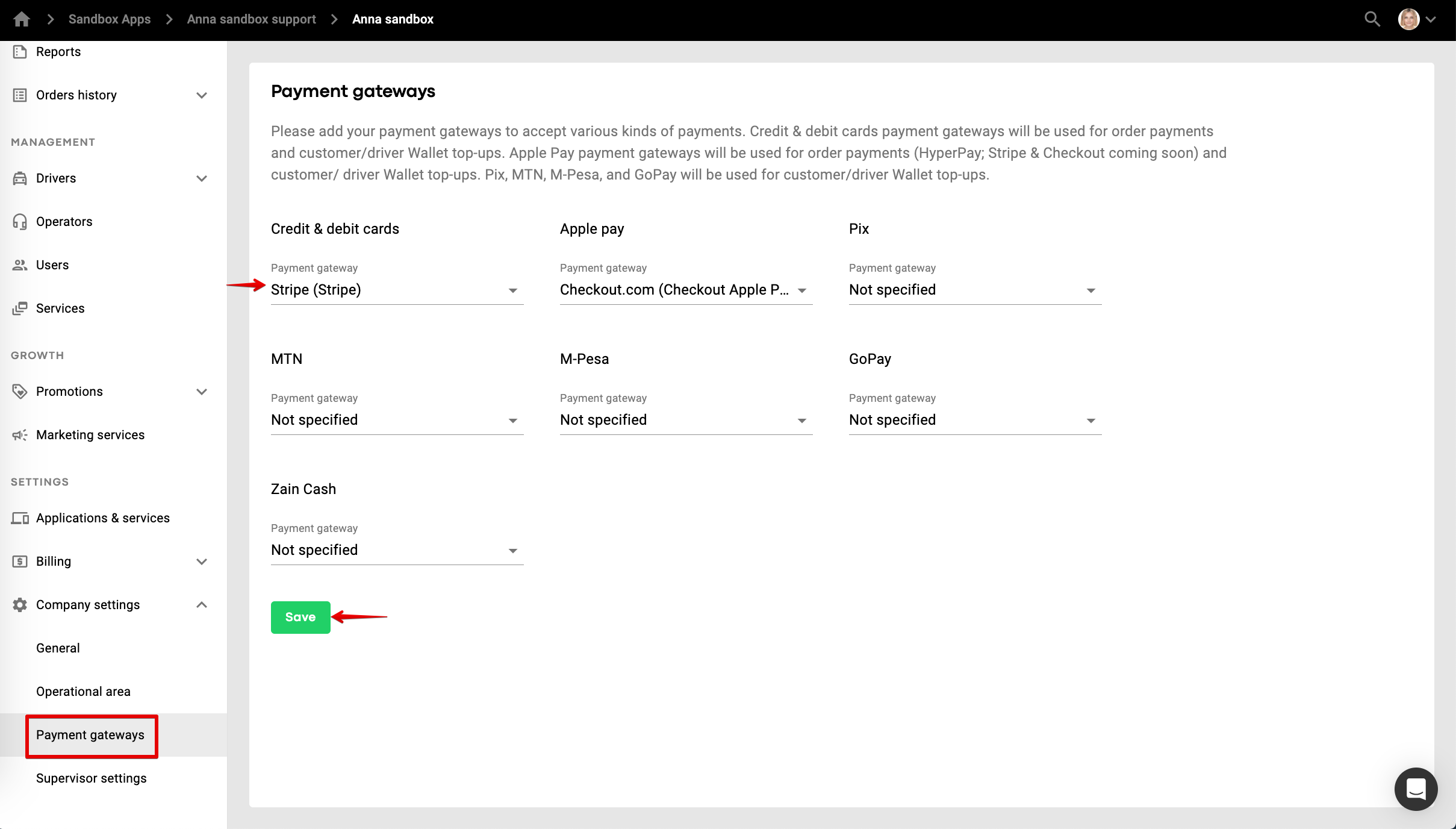Open the Pix payment gateway dropdown
Screen dimensions: 1456x829
tap(975, 290)
